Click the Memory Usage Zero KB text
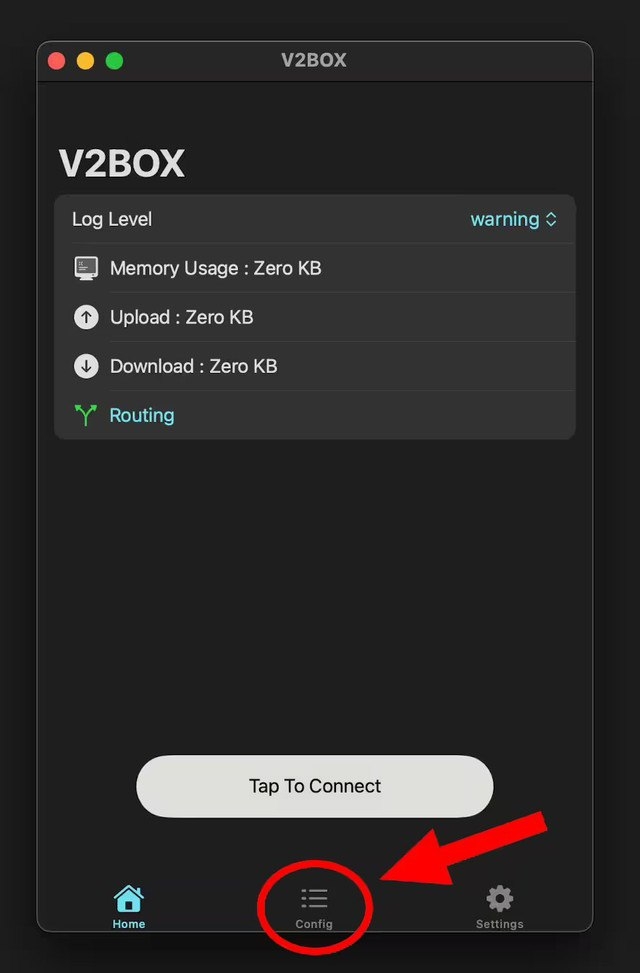640x973 pixels. (215, 268)
